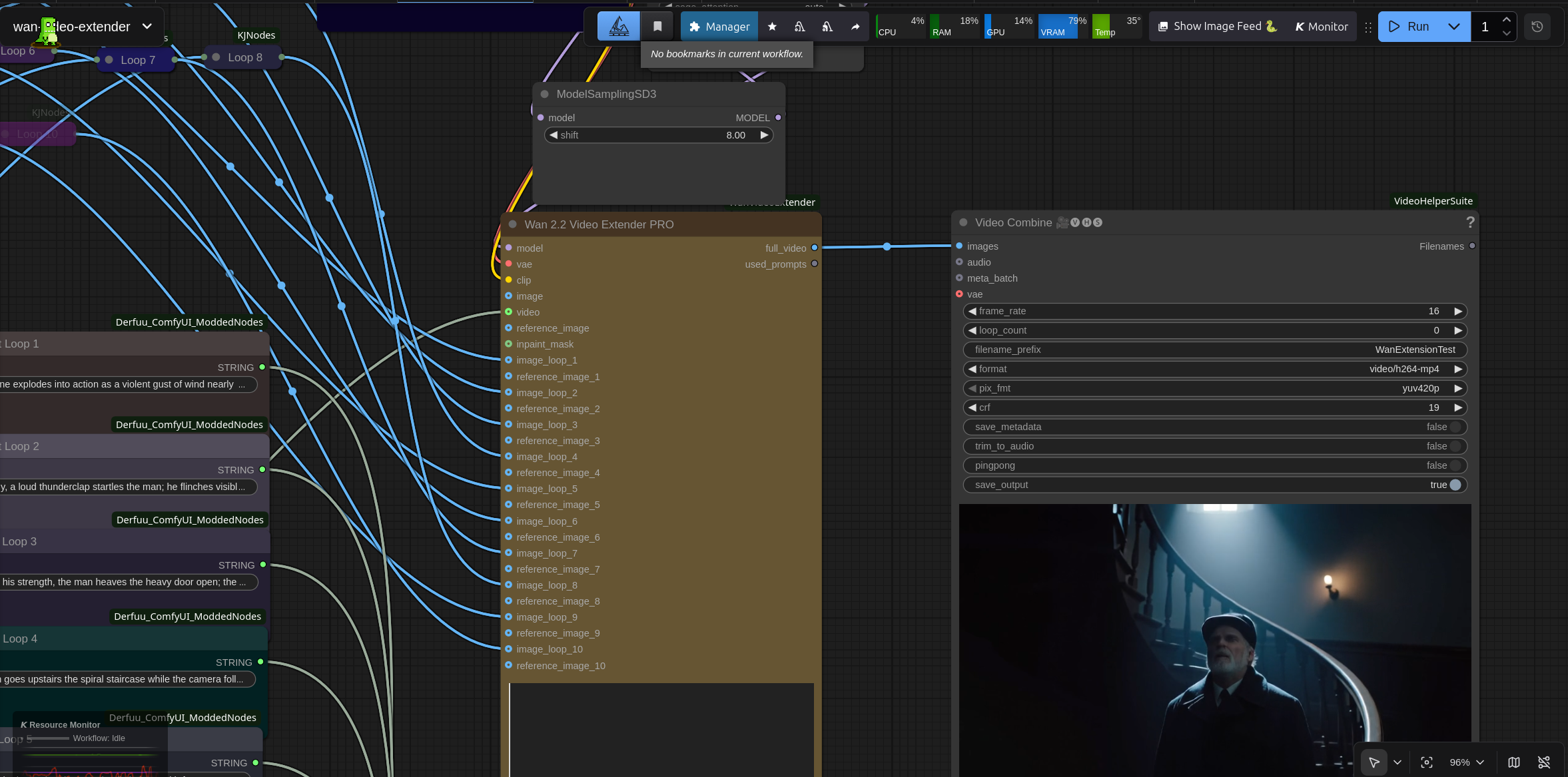Toggle the pingpong switch
The image size is (1568, 777).
1455,465
